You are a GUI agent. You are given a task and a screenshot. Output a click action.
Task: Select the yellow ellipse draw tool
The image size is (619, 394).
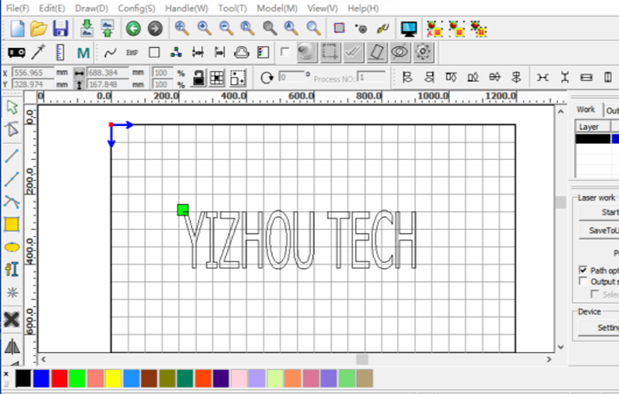12,247
